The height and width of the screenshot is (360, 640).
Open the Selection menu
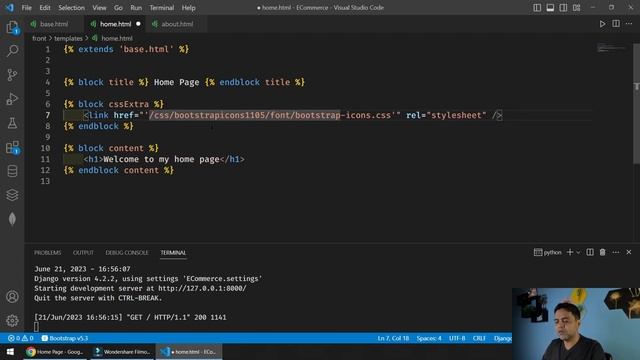tap(71, 8)
